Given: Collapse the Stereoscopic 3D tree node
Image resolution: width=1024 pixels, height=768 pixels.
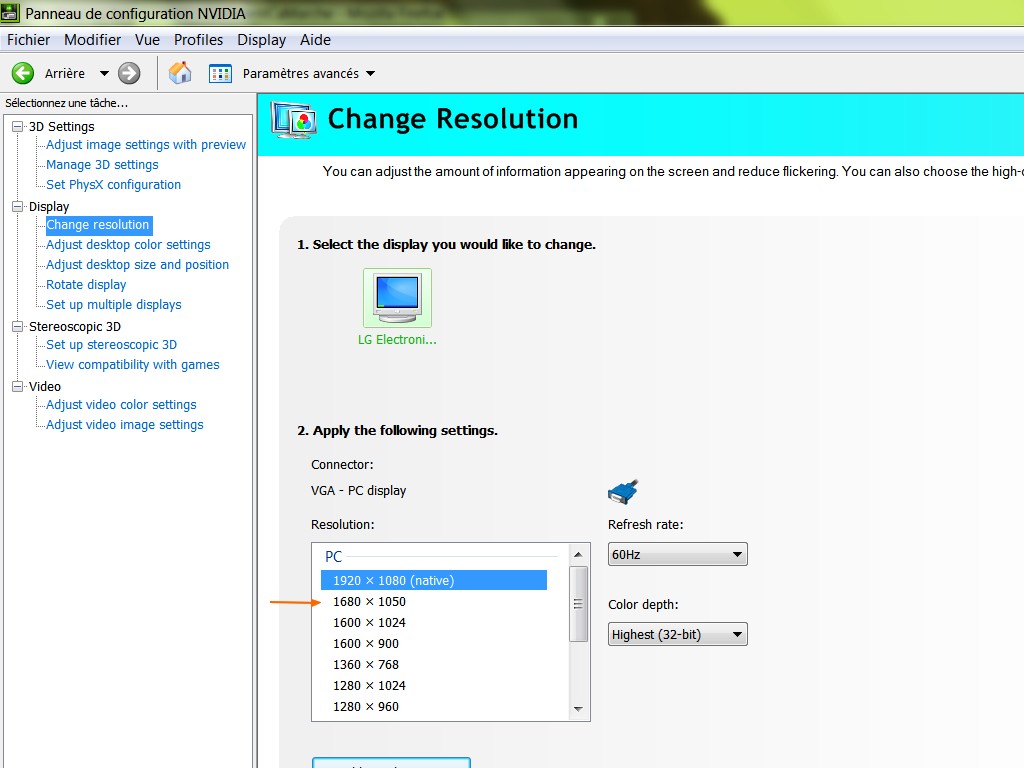Looking at the screenshot, I should [x=17, y=326].
